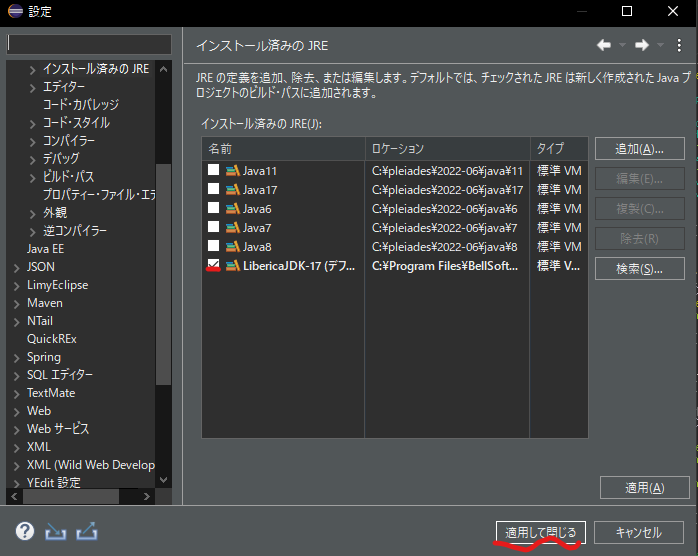This screenshot has height=556, width=698.
Task: Select the C:¥pleiades¥2022-06¥java¥11 location cell
Action: [447, 170]
